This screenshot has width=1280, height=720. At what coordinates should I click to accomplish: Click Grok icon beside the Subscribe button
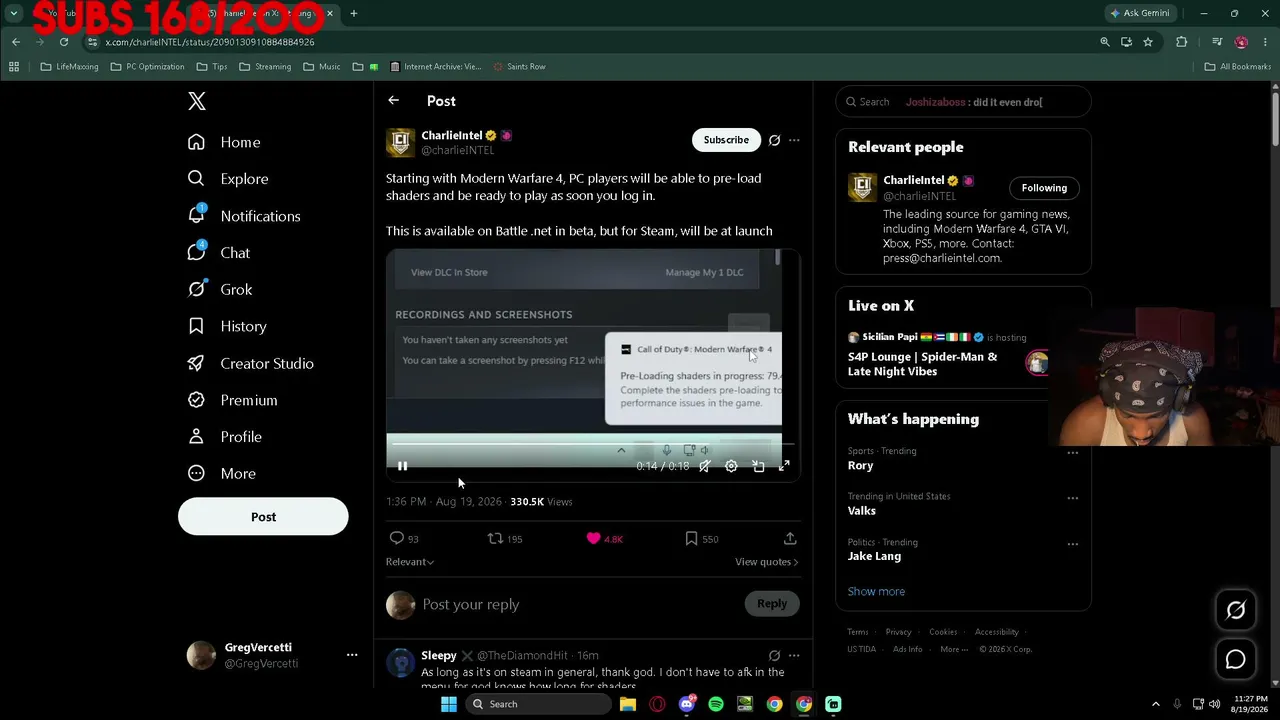click(x=774, y=140)
